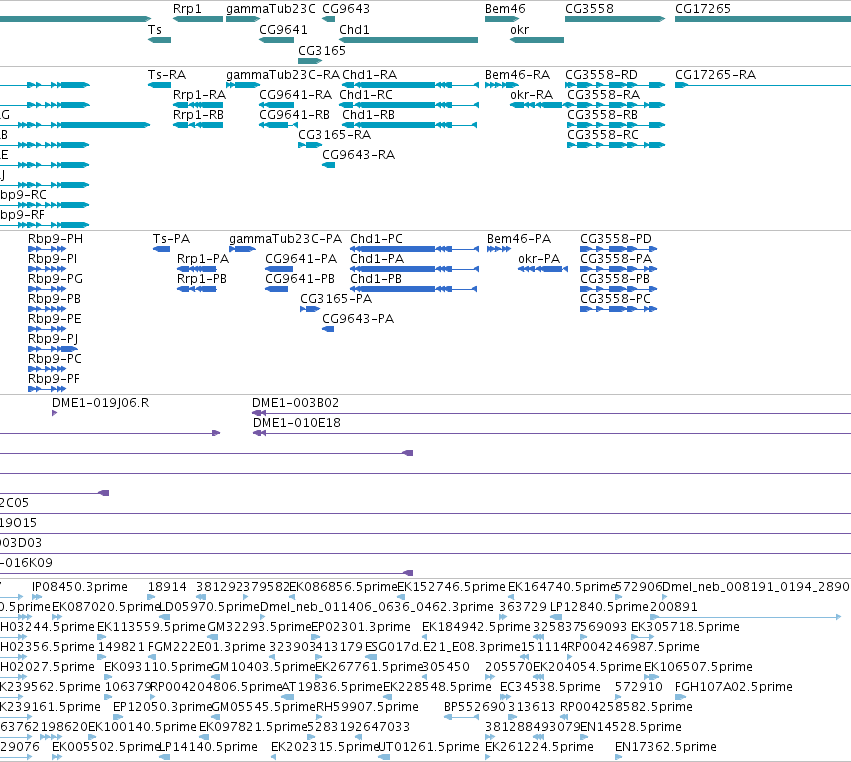Click the Rbp9-PG protein
This screenshot has width=851, height=762.
click(47, 289)
